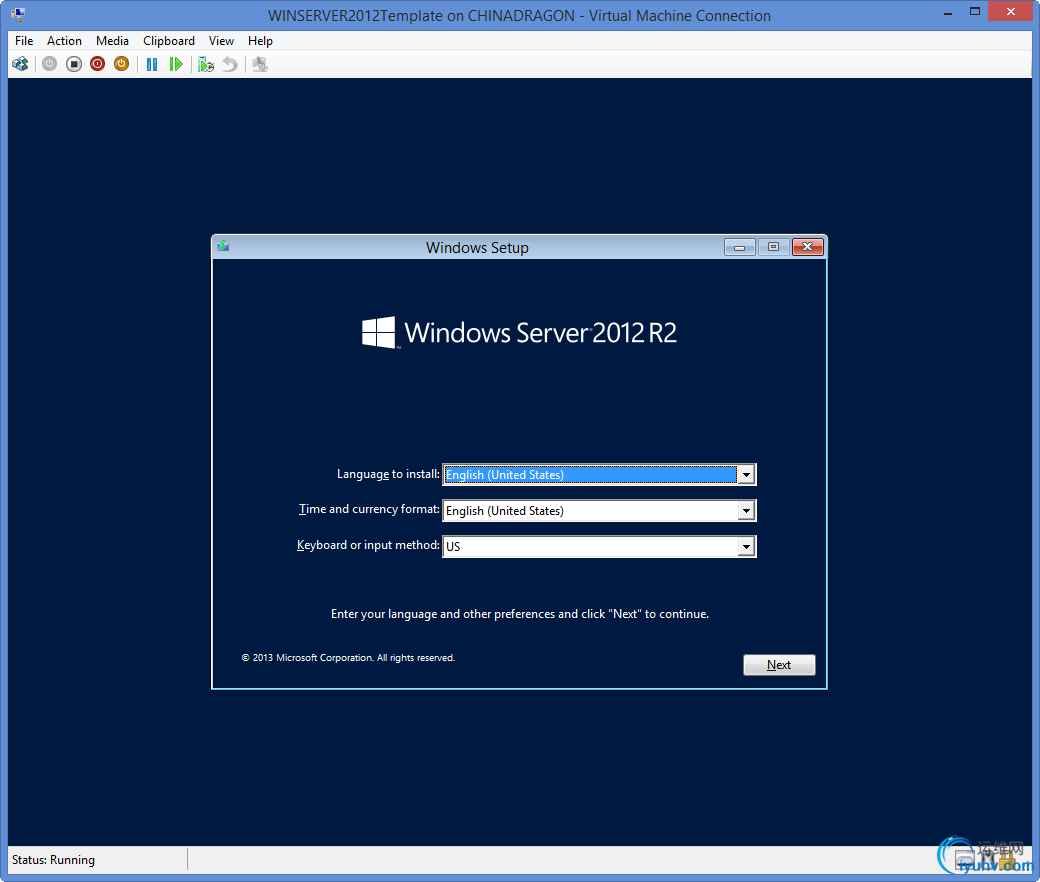Expand the Time and currency format dropdown arrow

746,511
